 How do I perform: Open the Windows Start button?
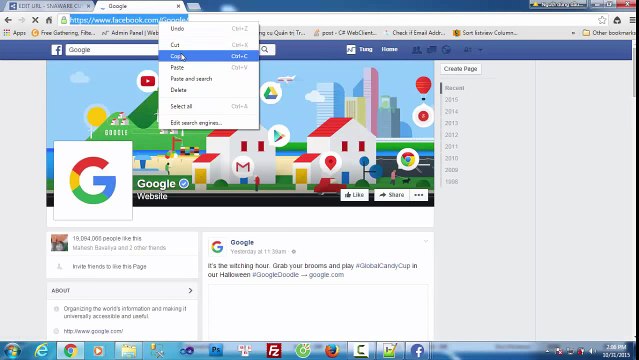pyautogui.click(x=12, y=351)
